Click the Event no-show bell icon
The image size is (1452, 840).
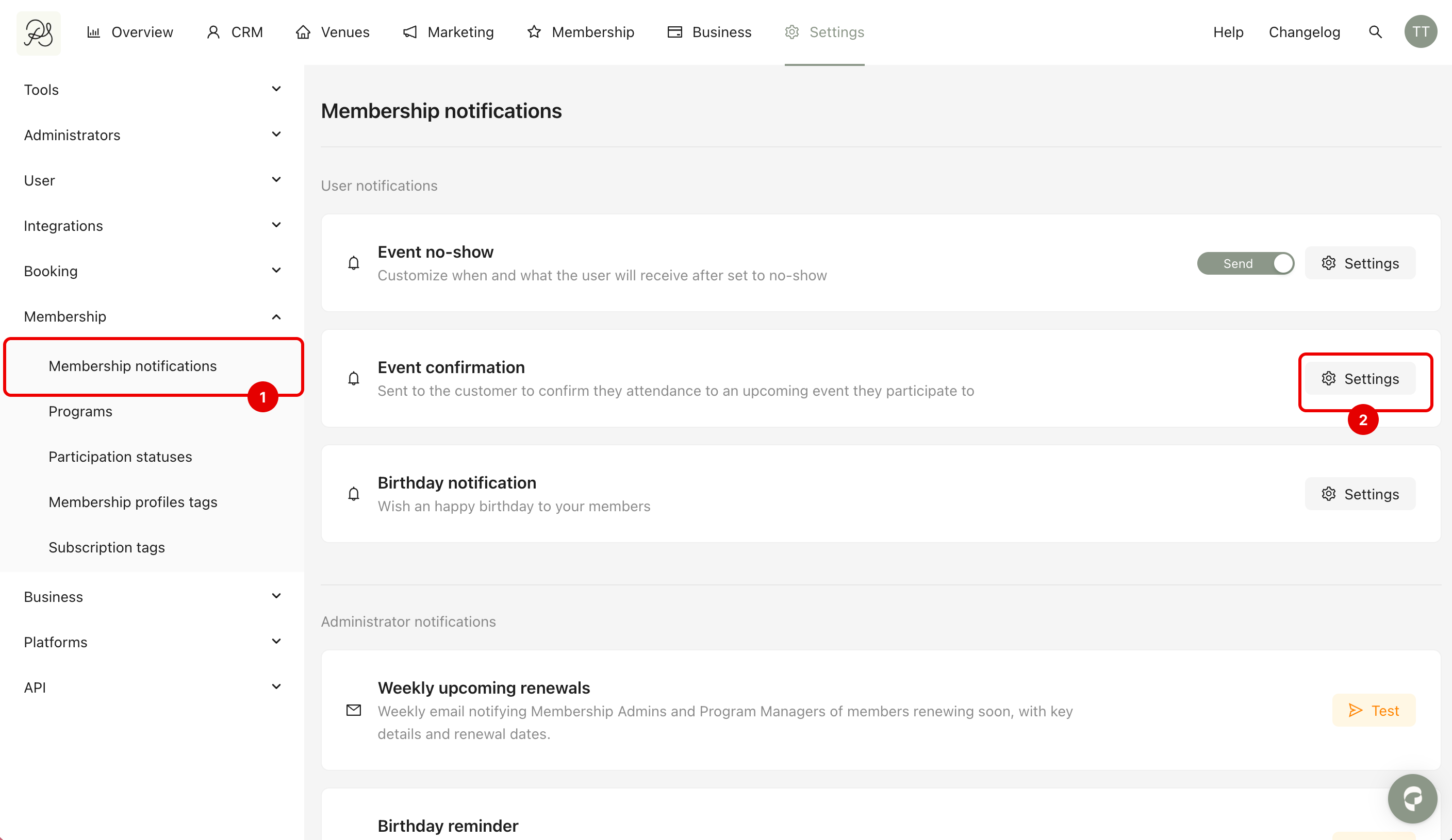coord(354,263)
